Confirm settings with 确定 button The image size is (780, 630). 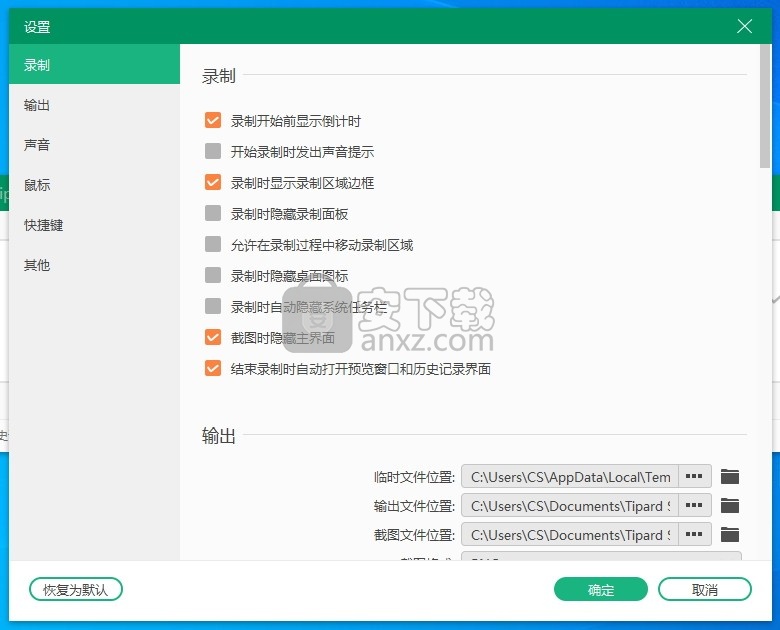(601, 590)
